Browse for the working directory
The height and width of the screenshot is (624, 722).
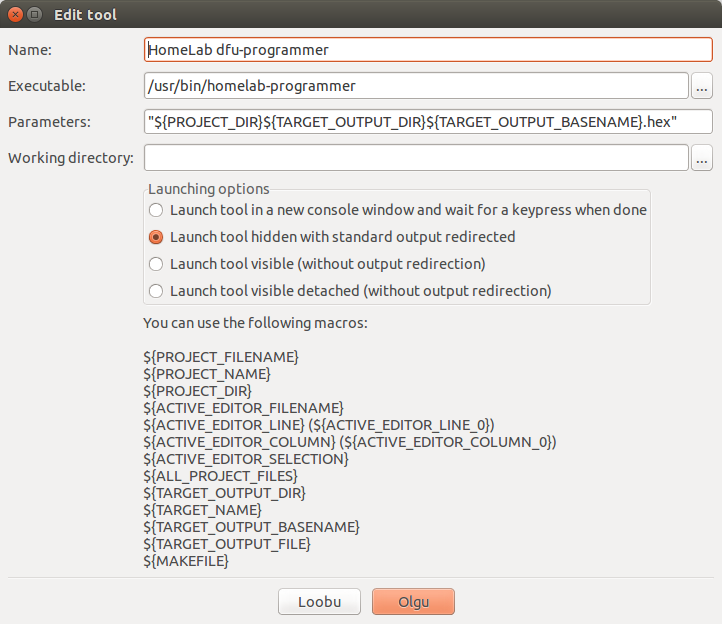(x=702, y=158)
